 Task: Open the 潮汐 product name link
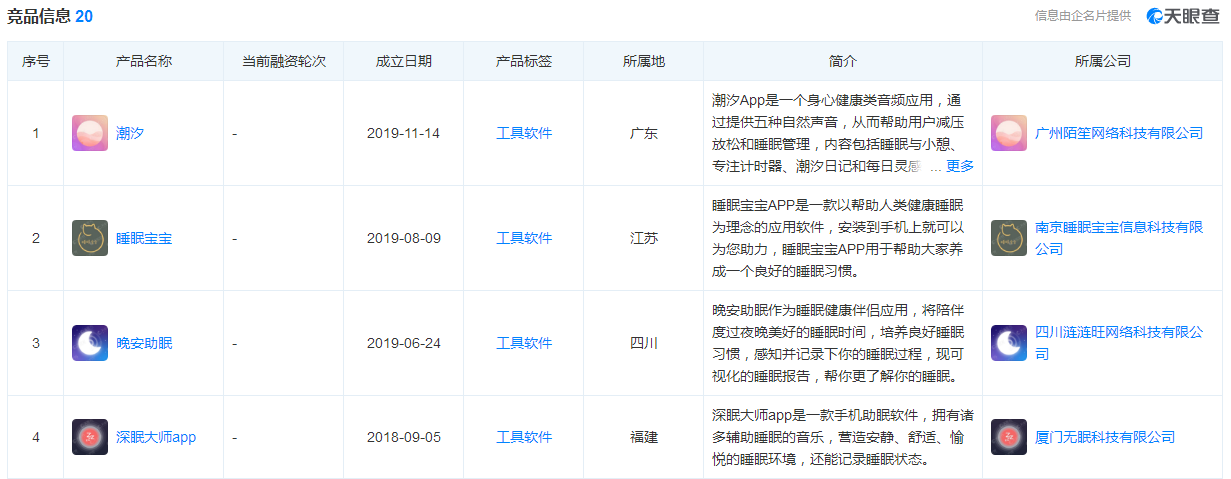(130, 133)
